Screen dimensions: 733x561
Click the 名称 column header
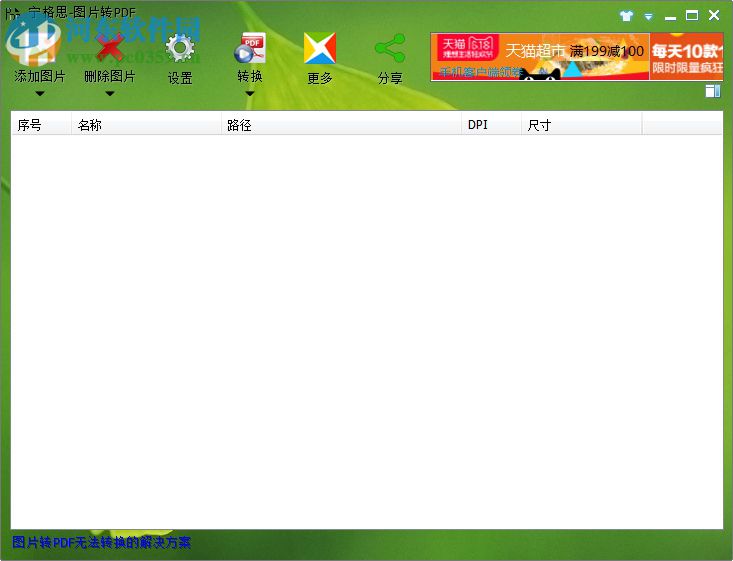coord(146,125)
